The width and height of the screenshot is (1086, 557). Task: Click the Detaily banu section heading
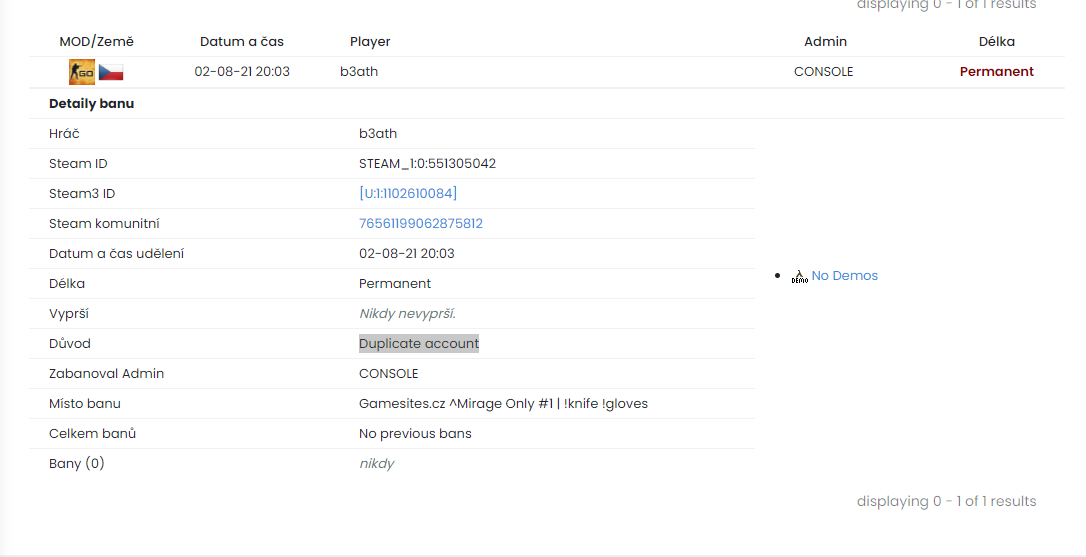click(x=91, y=103)
